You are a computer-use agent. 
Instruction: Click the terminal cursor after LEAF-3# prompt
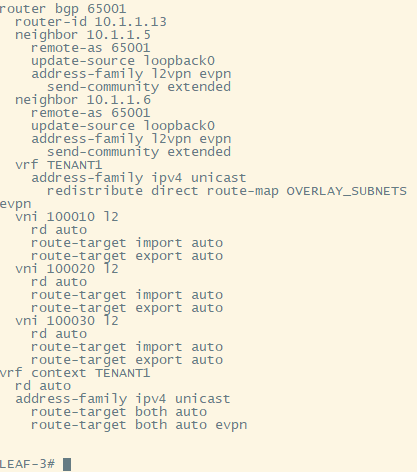(67, 464)
